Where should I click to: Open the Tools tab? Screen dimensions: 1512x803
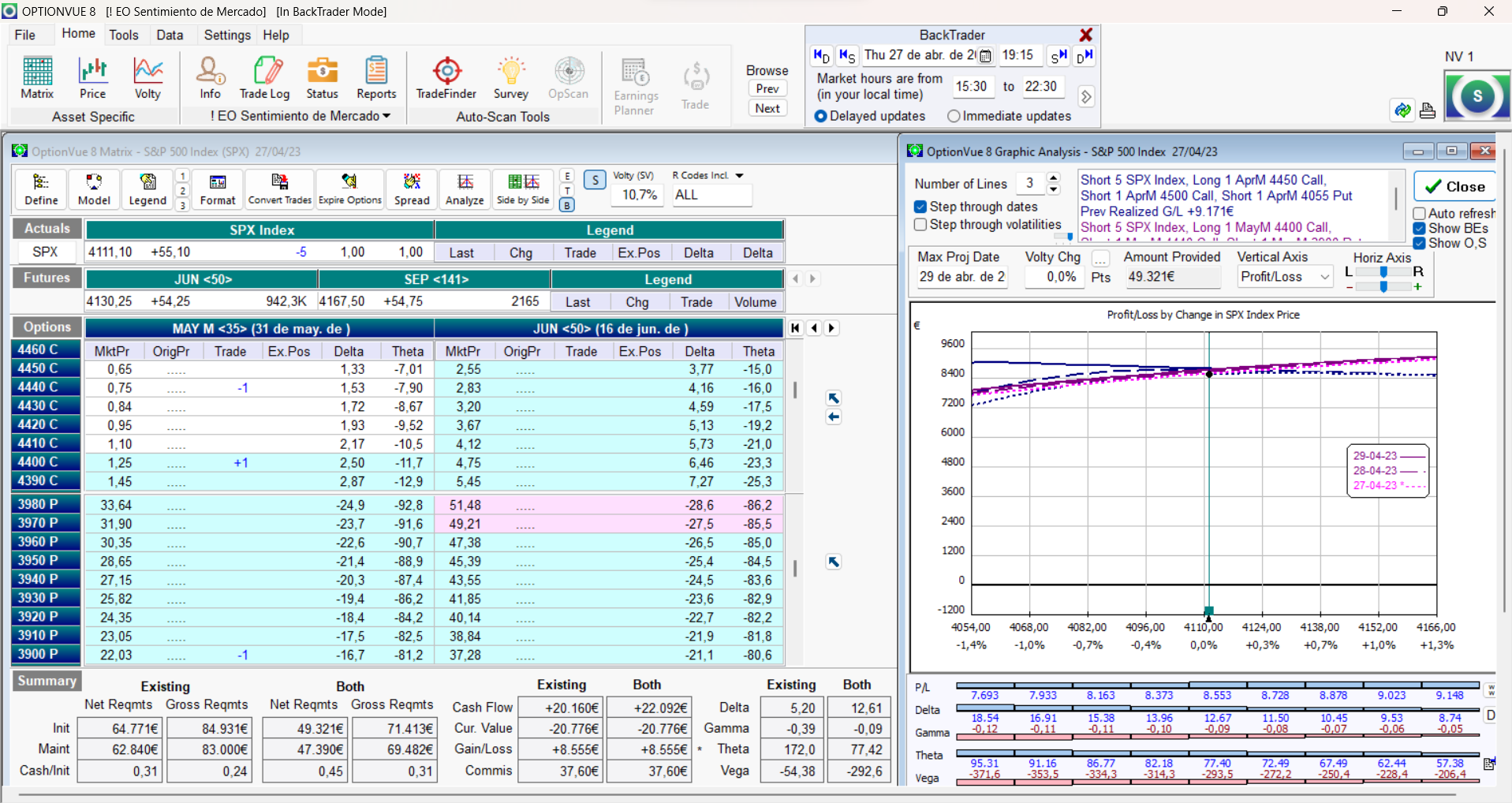(x=124, y=35)
